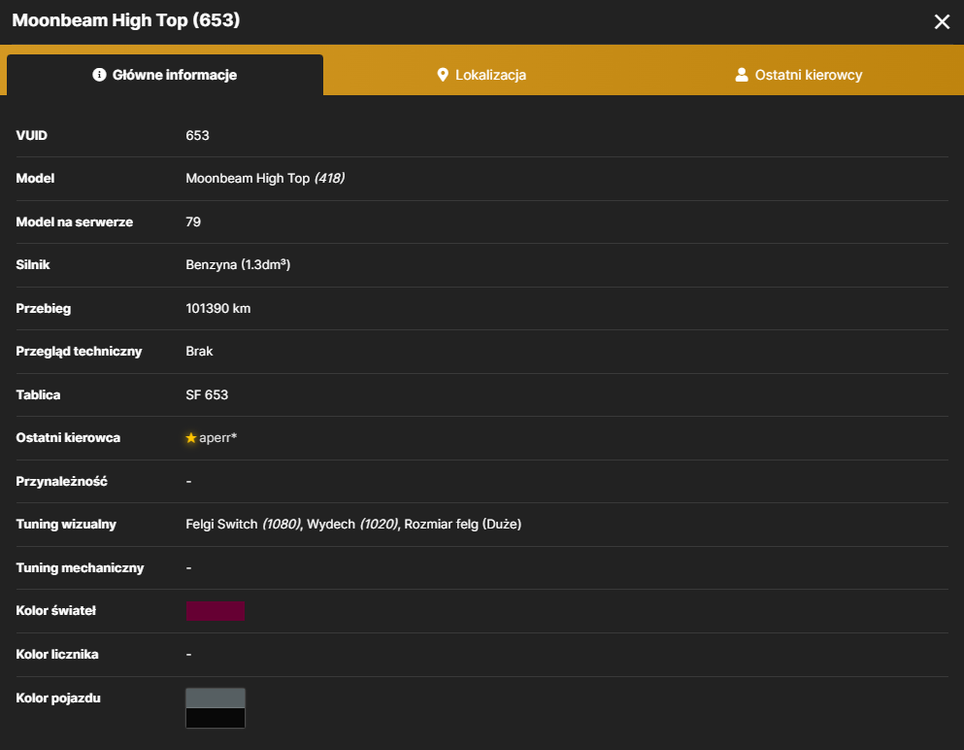The width and height of the screenshot is (964, 750).
Task: Click the VUID label
Action: (31, 135)
